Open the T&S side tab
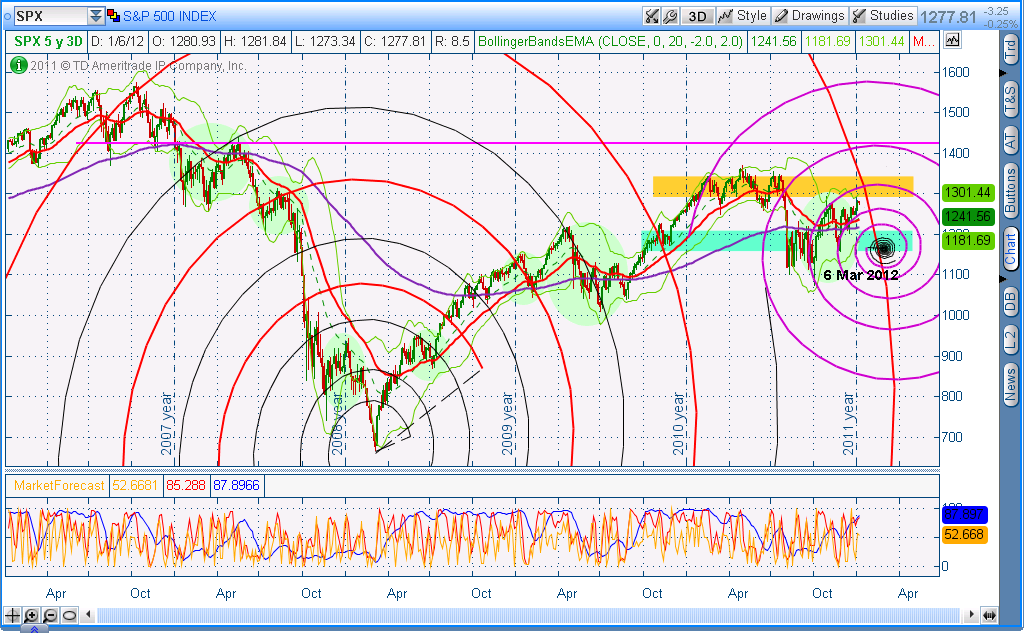Screen dimensions: 1024x633 [x=1010, y=100]
